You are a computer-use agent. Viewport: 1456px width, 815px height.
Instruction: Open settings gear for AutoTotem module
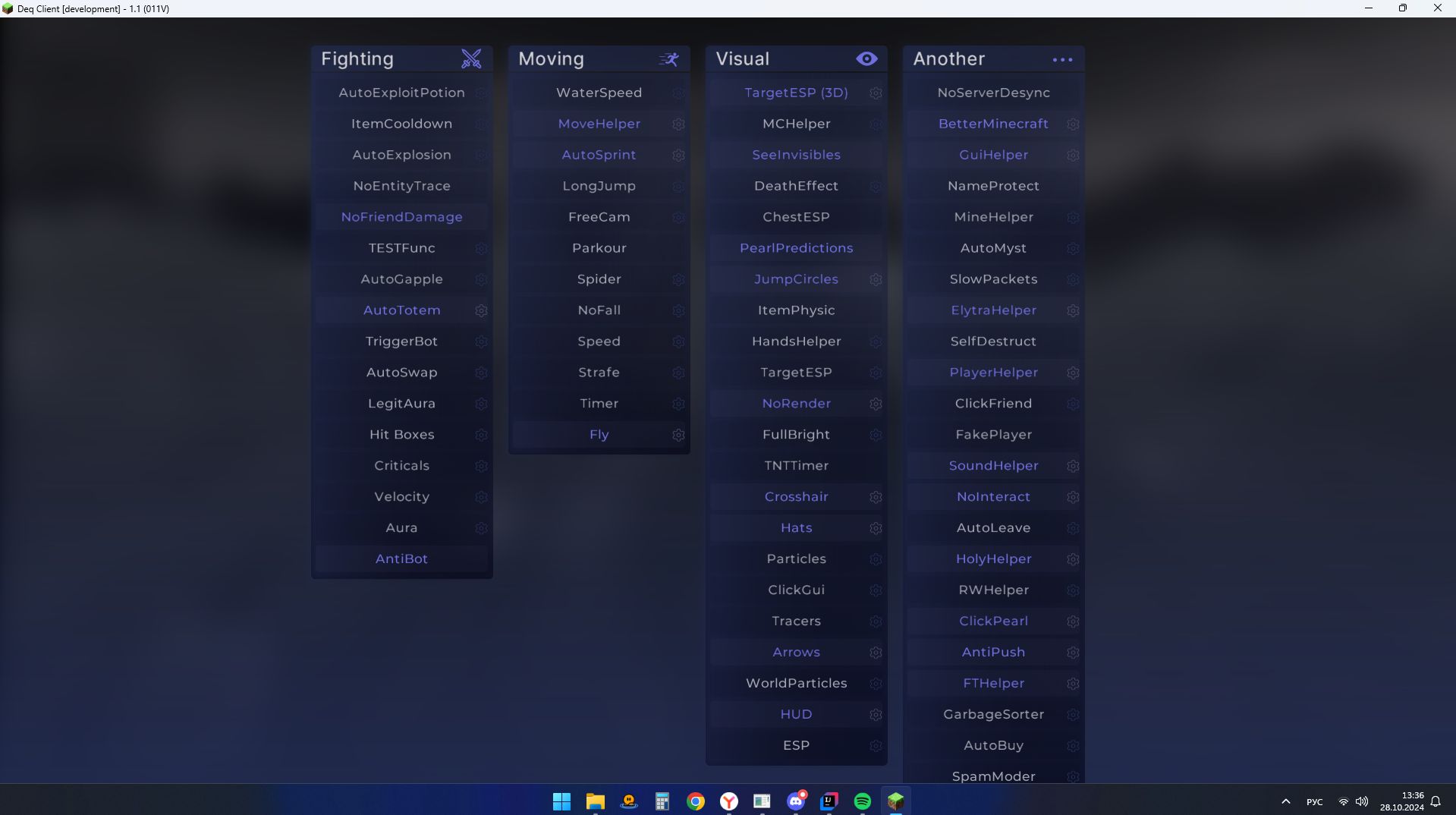coord(481,310)
